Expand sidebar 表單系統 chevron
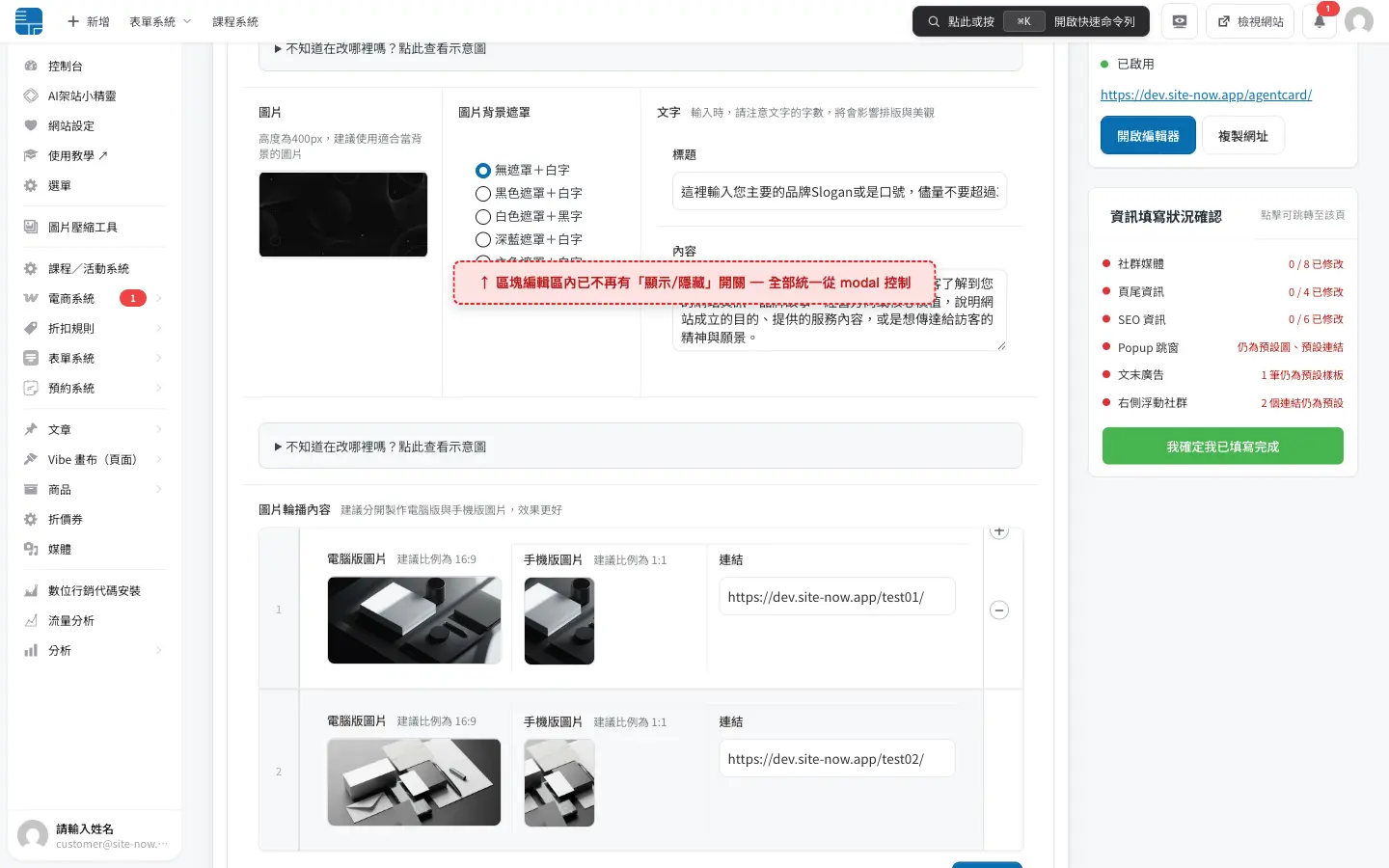Screen dimensions: 1389x868 pos(159,358)
